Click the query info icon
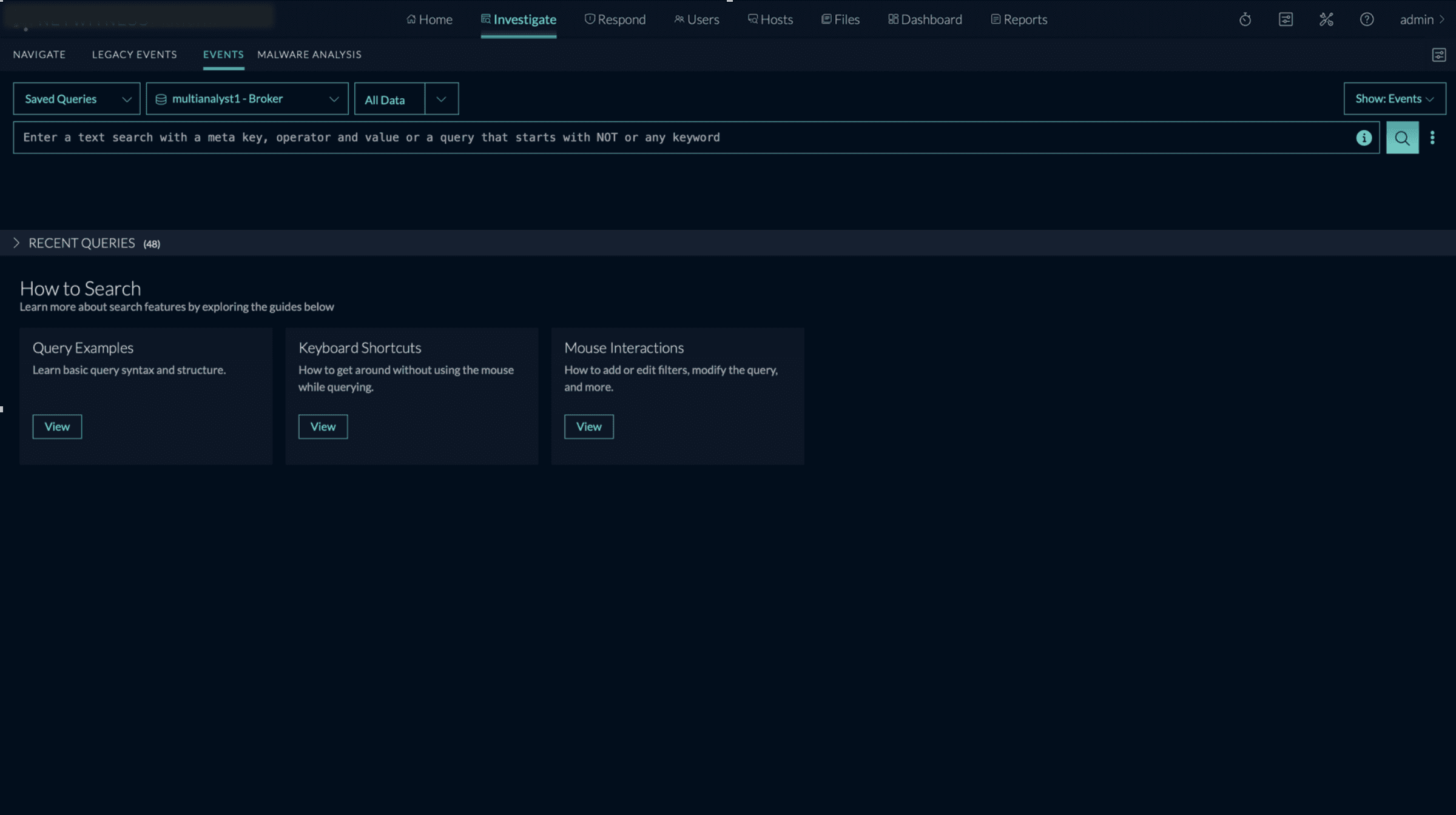Image resolution: width=1456 pixels, height=815 pixels. coord(1364,138)
